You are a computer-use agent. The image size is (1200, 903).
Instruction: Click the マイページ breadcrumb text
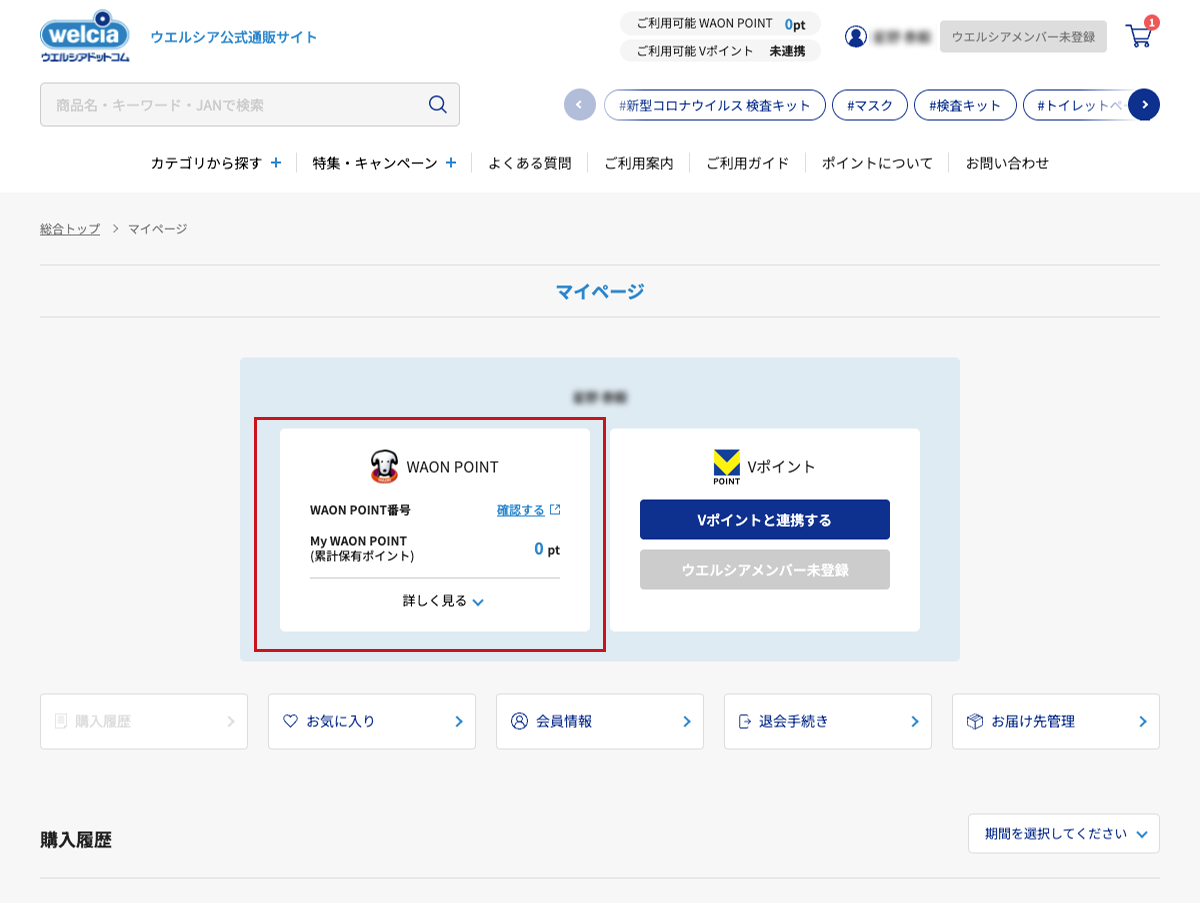pyautogui.click(x=158, y=229)
